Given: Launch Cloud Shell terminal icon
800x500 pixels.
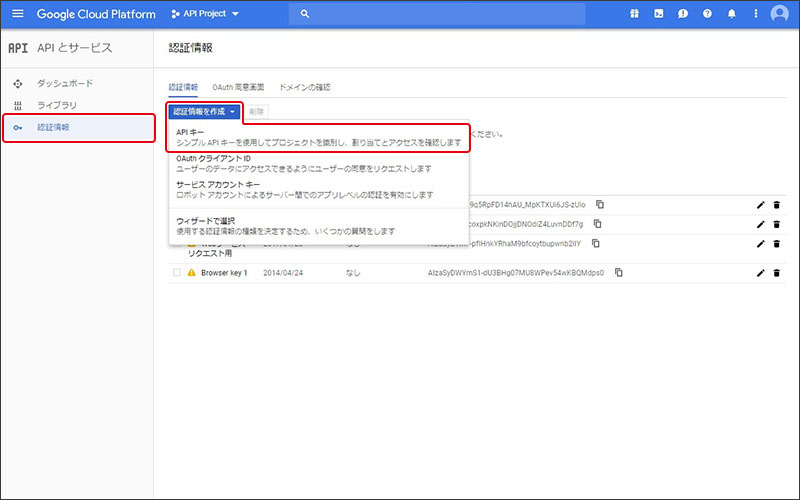Looking at the screenshot, I should click(x=659, y=14).
